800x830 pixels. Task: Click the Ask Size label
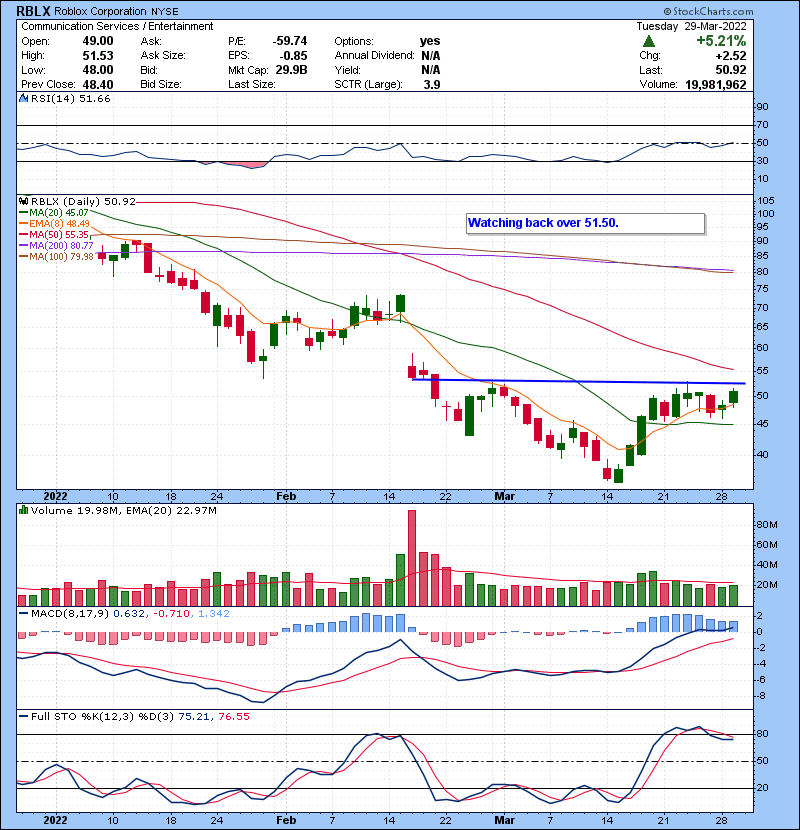tap(163, 56)
